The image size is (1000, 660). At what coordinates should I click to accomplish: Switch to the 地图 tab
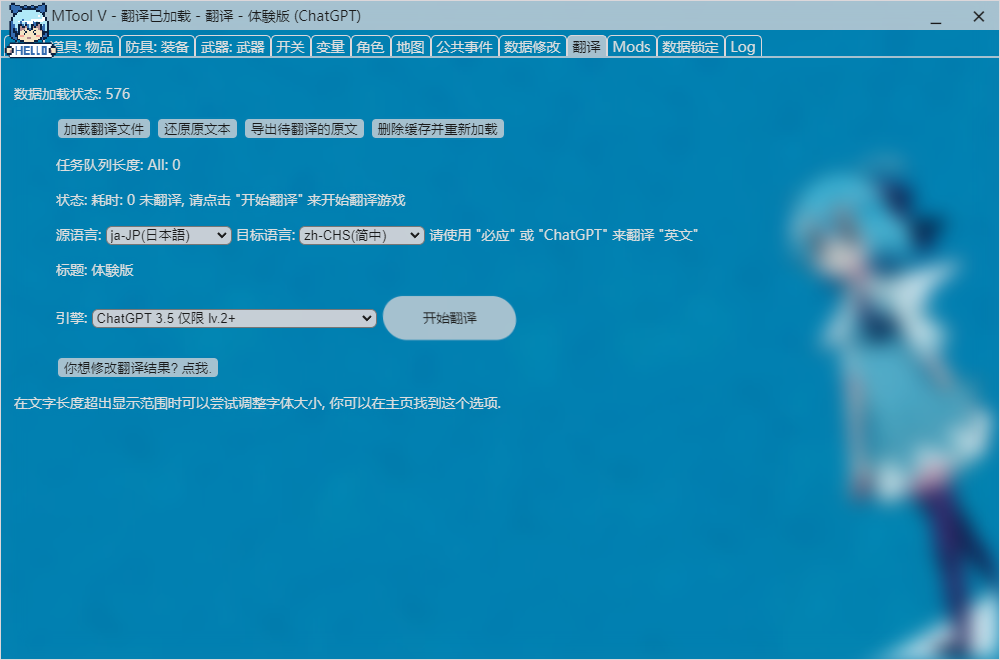(x=410, y=47)
